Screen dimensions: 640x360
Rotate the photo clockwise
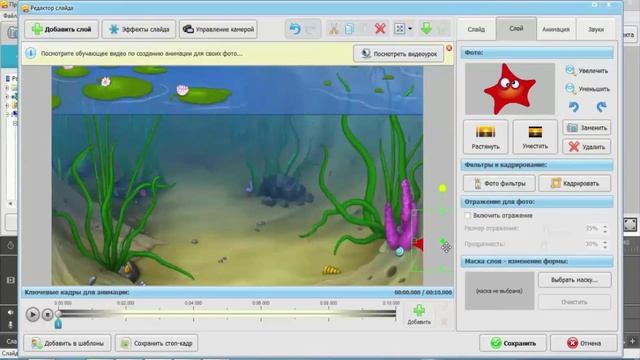pyautogui.click(x=601, y=107)
